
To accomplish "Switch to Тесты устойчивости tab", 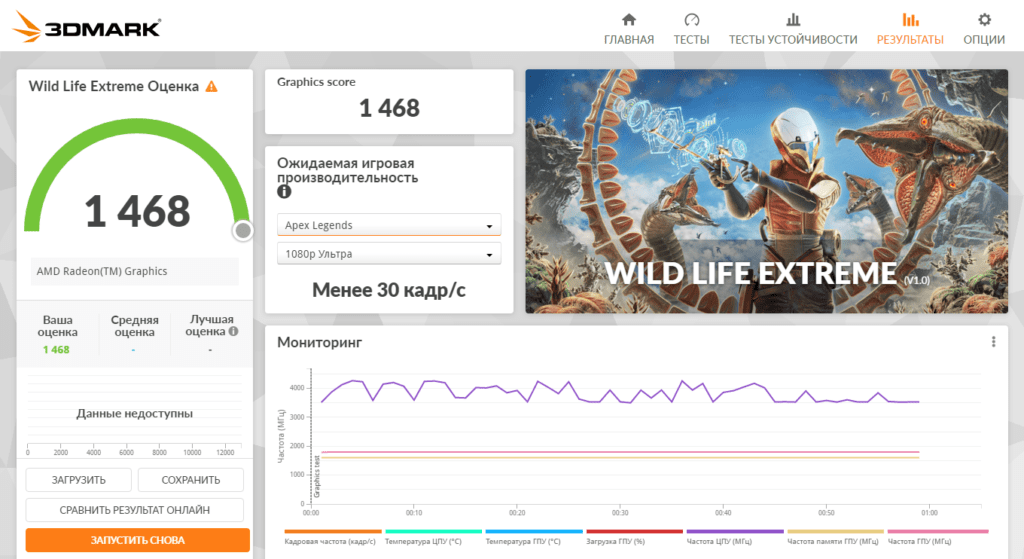I will coord(793,39).
